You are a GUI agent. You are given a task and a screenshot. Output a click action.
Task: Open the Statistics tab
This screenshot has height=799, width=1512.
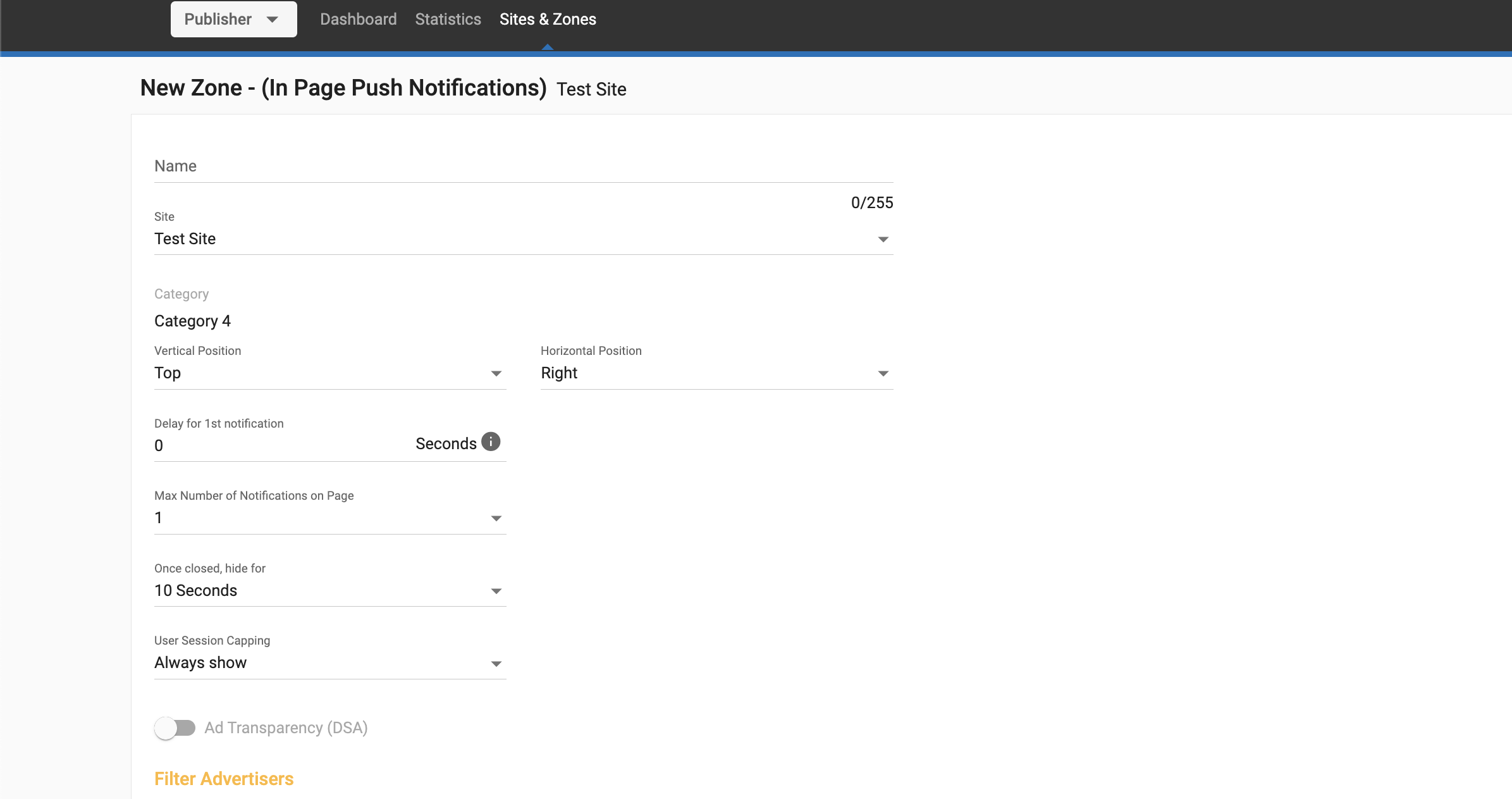coord(448,20)
